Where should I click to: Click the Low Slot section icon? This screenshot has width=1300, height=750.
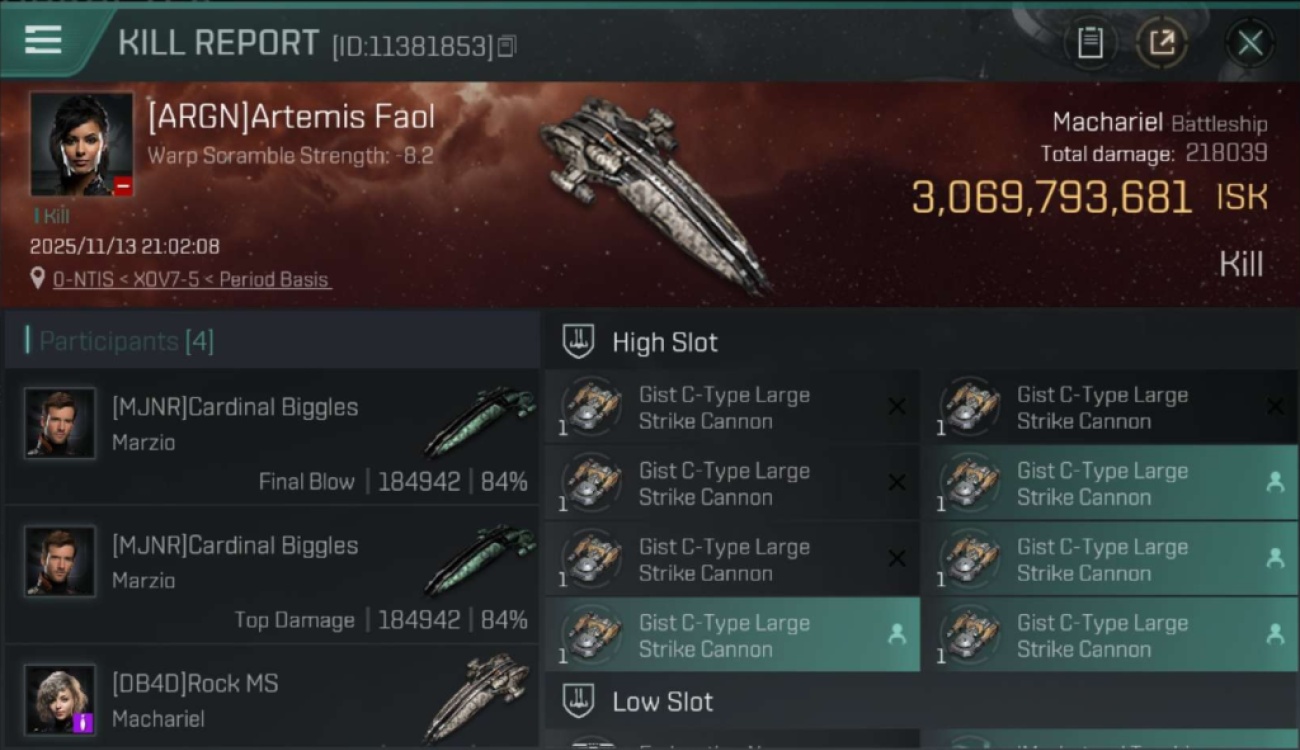pyautogui.click(x=578, y=701)
